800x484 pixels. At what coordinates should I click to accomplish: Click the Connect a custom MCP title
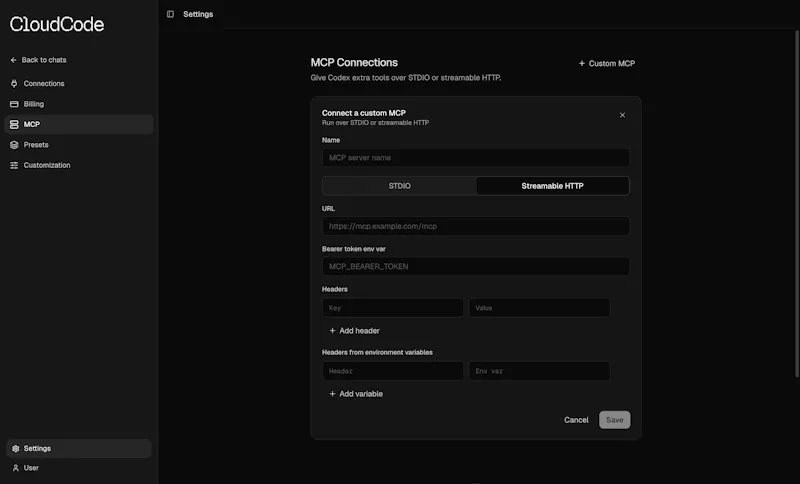pyautogui.click(x=364, y=113)
